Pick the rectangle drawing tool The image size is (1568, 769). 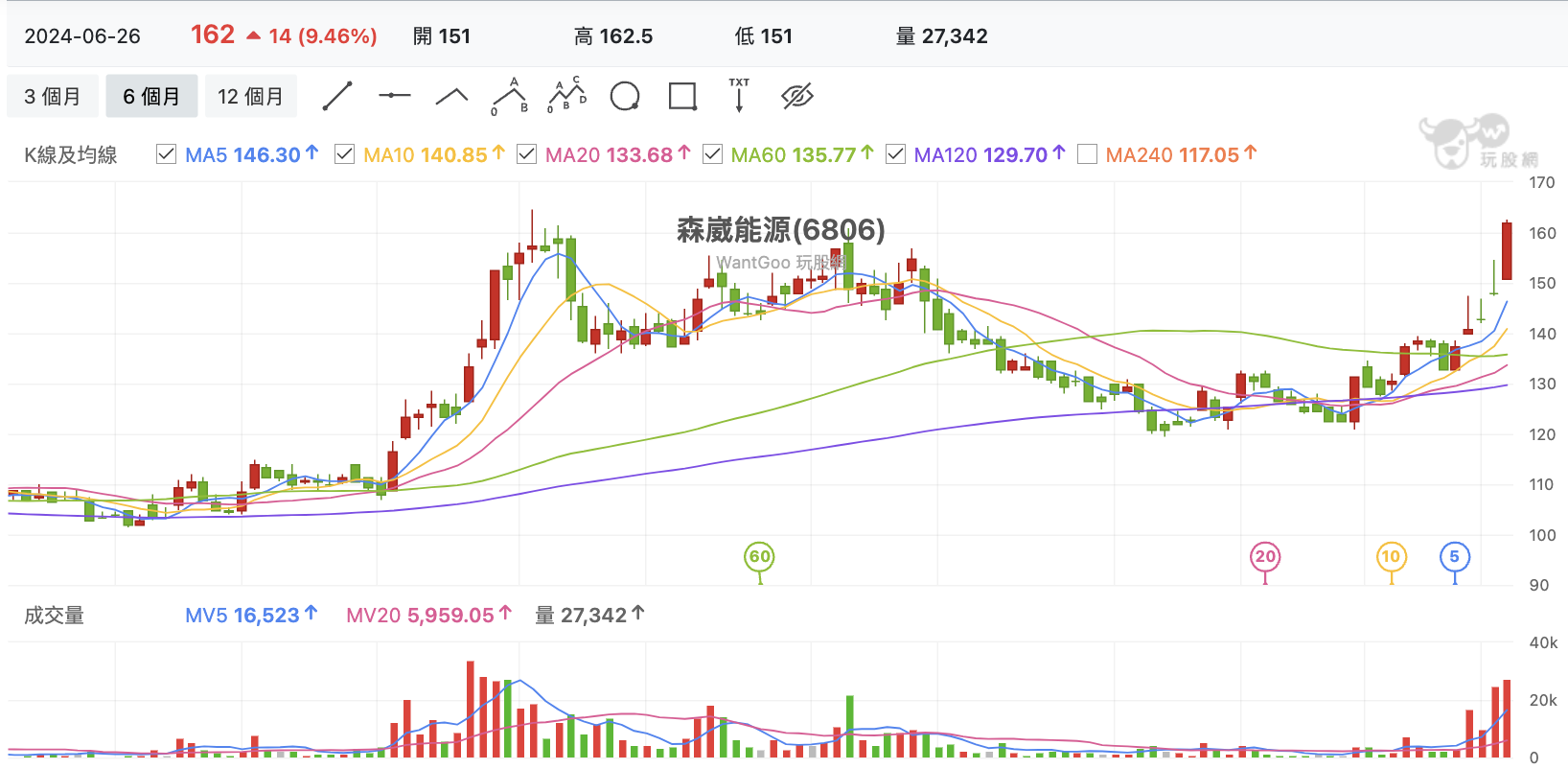pyautogui.click(x=682, y=96)
